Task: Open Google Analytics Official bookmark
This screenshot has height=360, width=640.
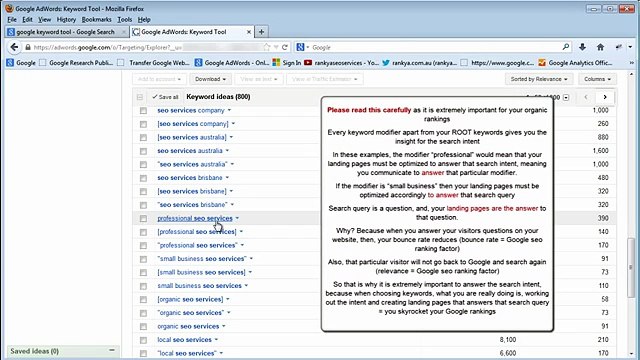Action: click(575, 63)
